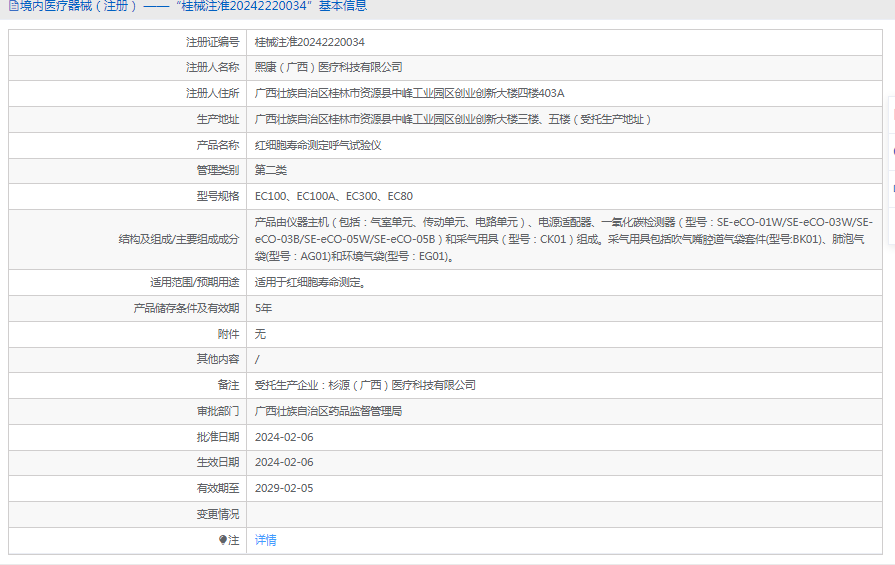Click the 附件 value 无

click(260, 334)
